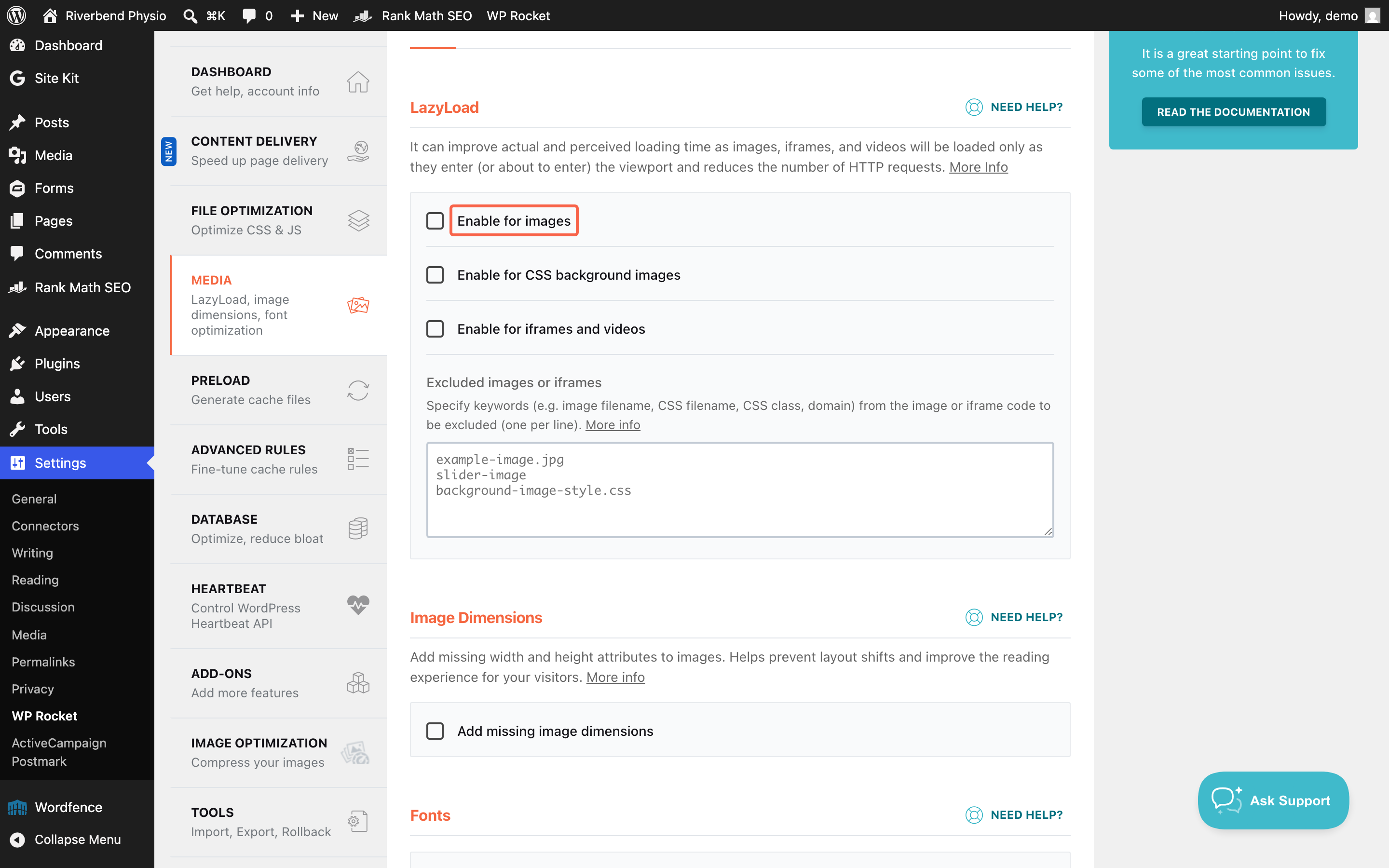Click the Collapse Menu arrow icon

[17, 839]
